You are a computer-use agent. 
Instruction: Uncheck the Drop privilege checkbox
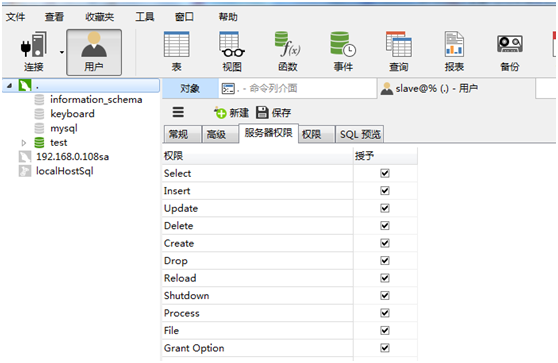point(385,261)
